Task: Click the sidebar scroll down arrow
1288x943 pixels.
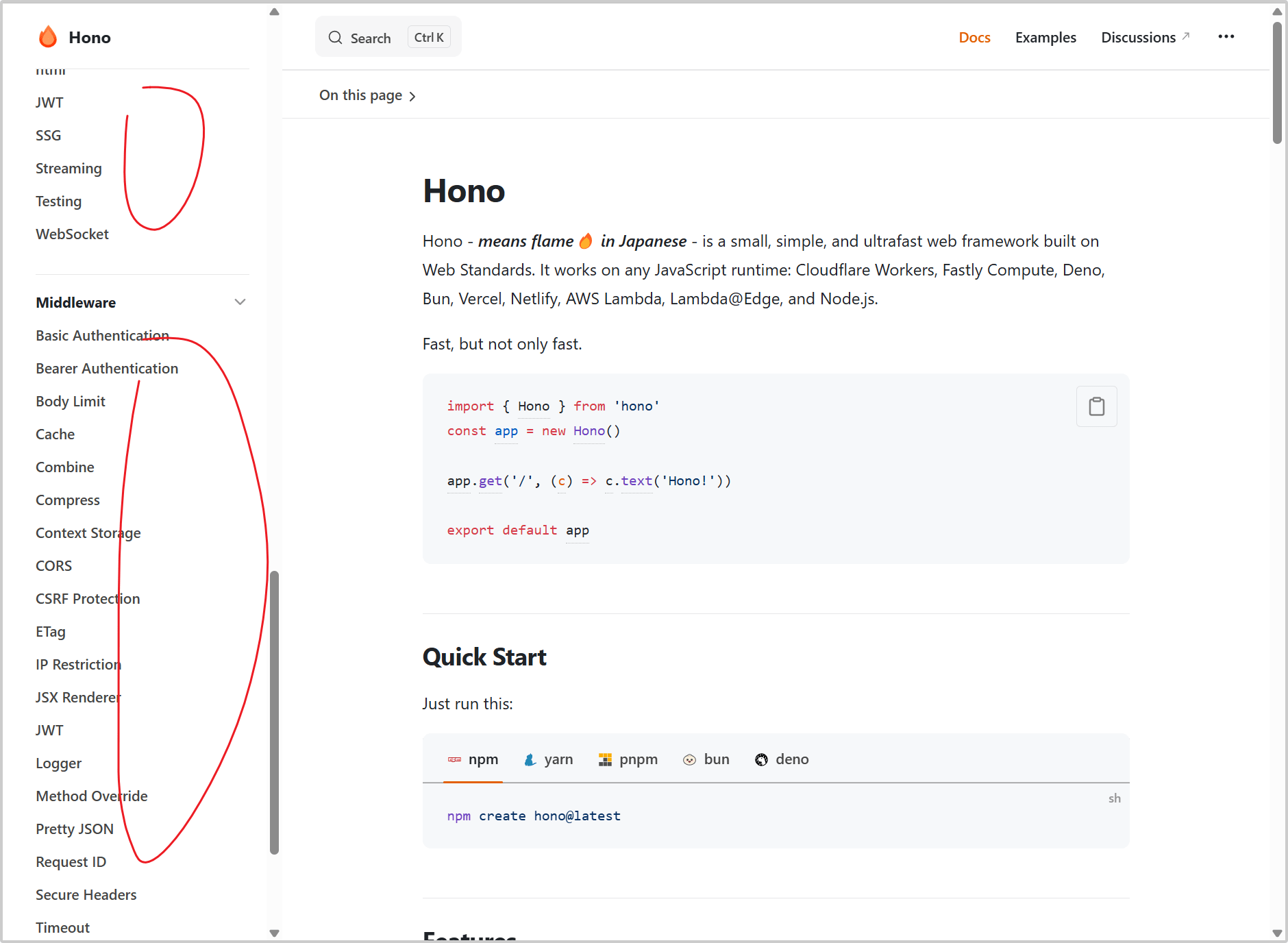Action: [x=275, y=933]
